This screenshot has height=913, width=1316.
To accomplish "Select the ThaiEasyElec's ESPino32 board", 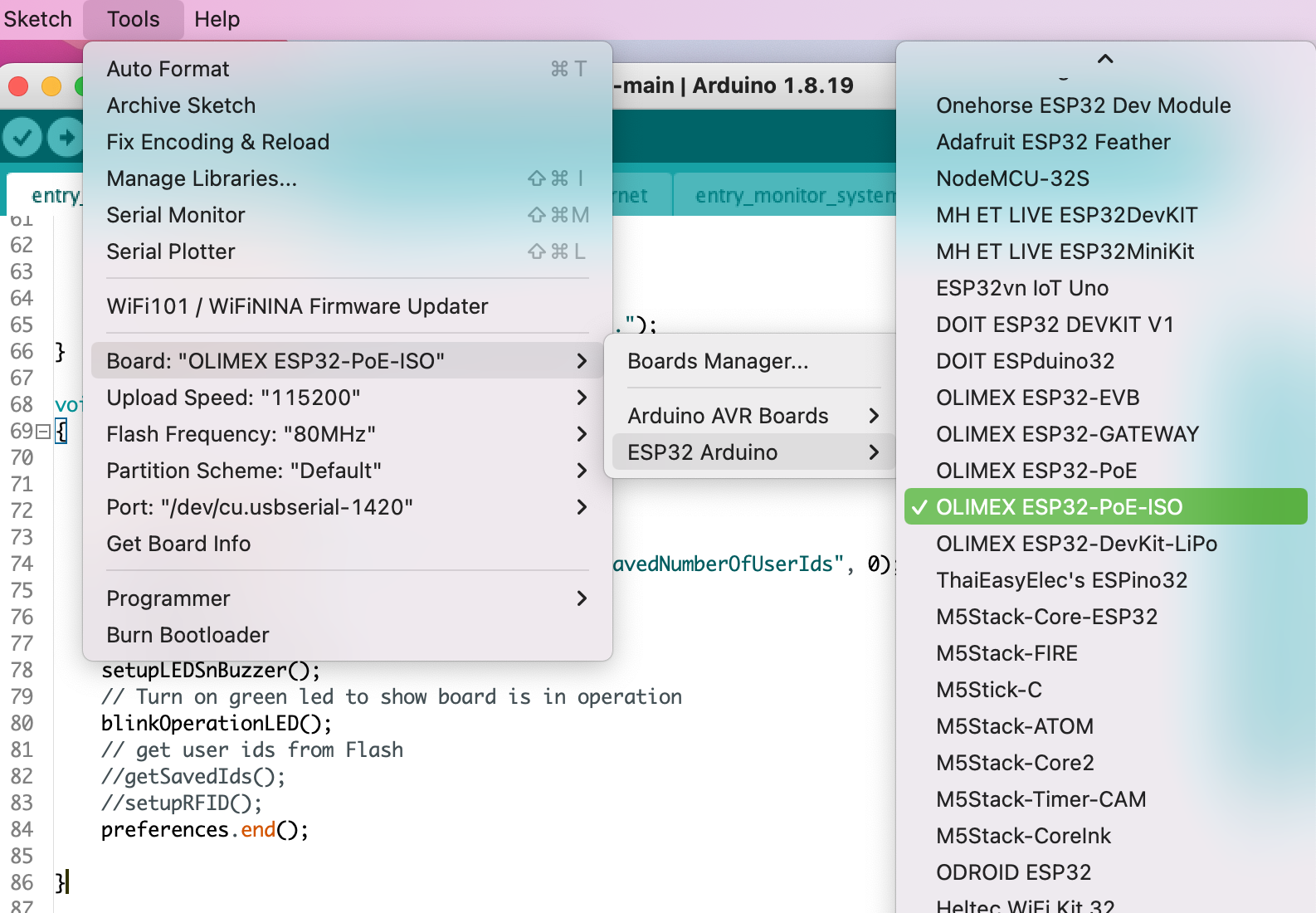I will (1106, 580).
